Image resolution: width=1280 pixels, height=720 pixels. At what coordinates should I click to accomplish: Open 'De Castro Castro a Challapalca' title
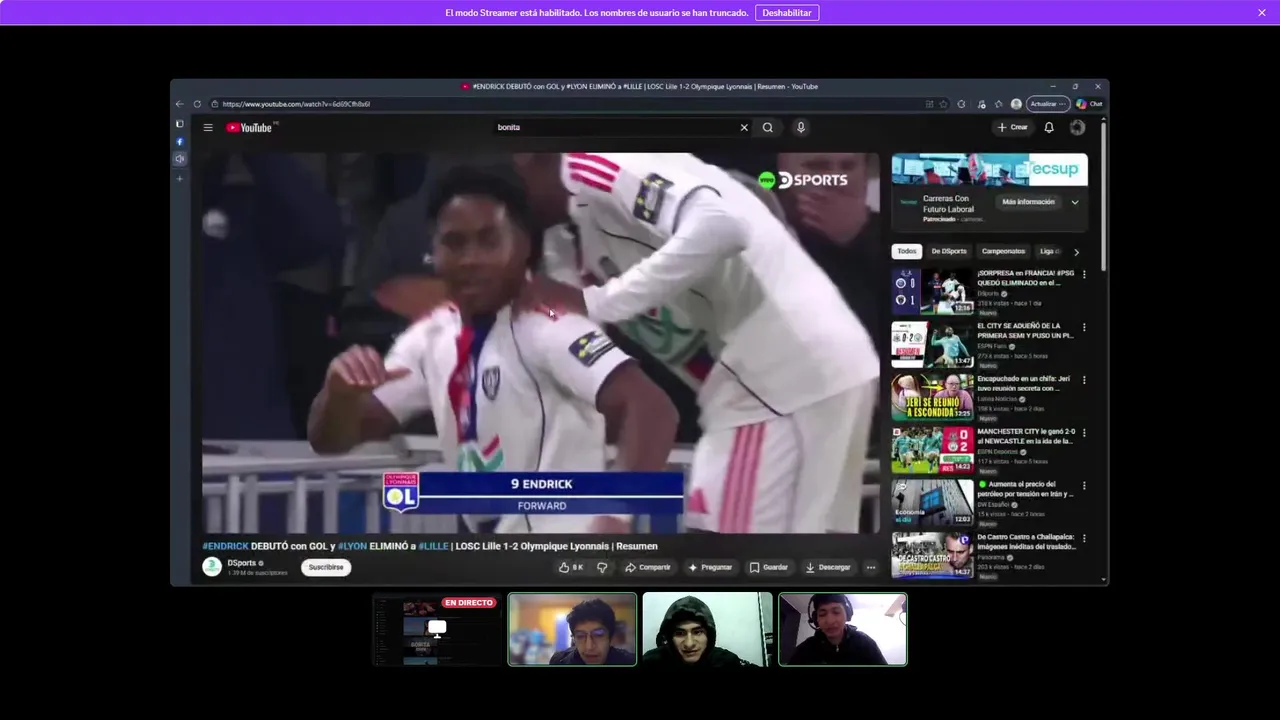(x=1025, y=541)
